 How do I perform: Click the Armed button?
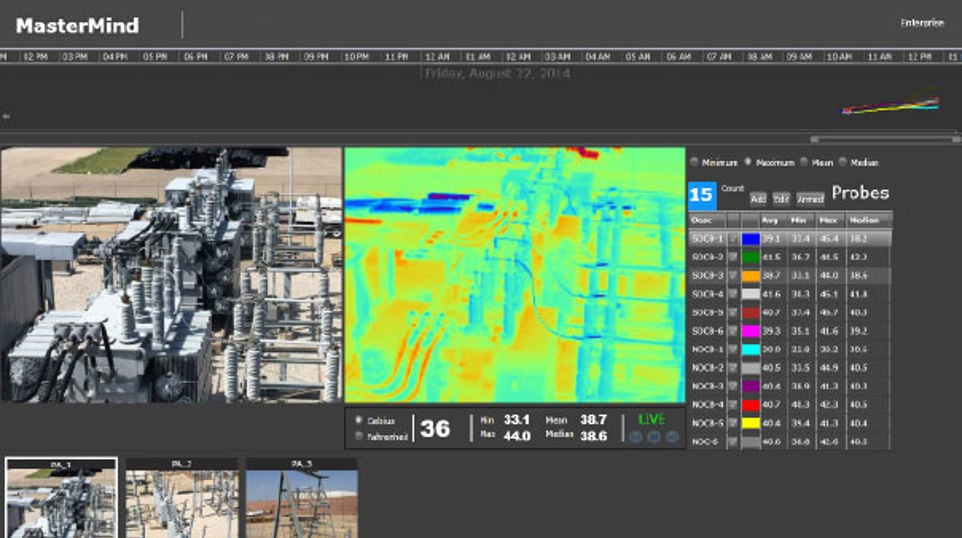click(810, 199)
